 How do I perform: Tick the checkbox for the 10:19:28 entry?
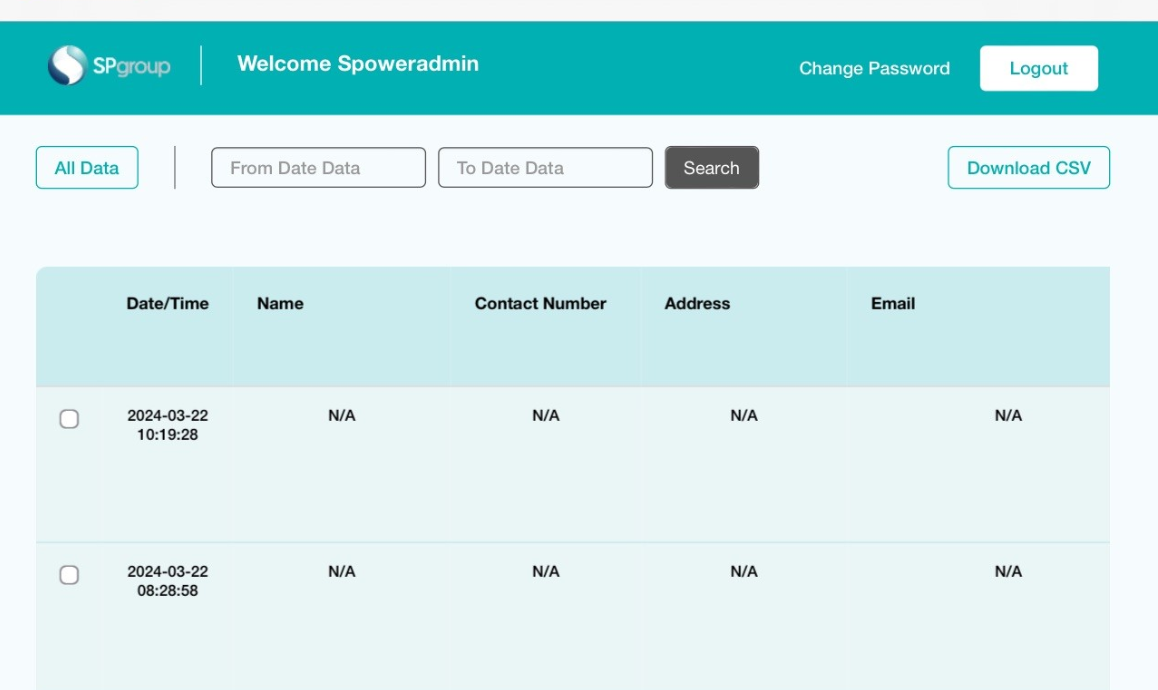coord(69,419)
